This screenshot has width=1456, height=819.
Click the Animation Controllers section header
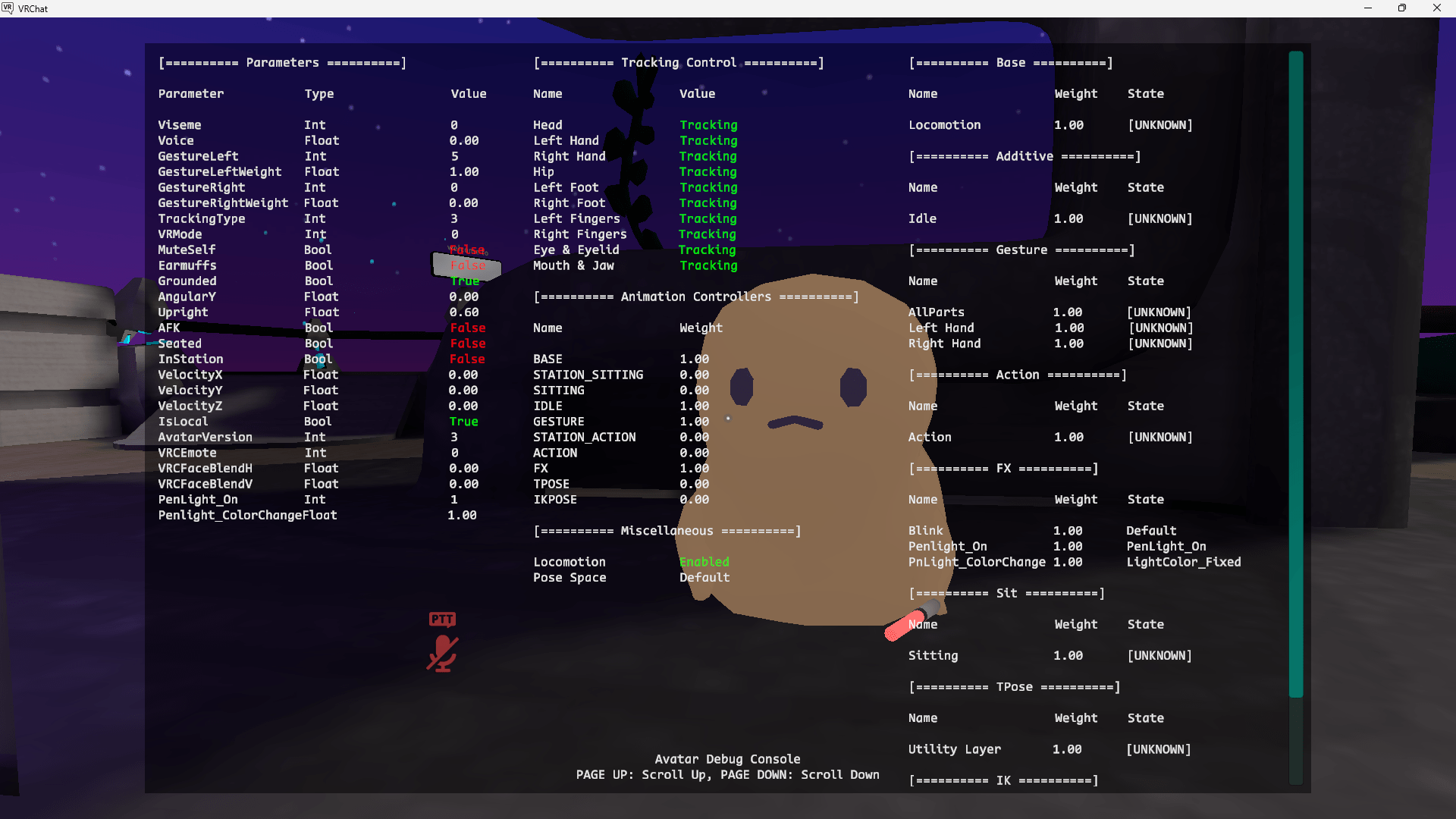pyautogui.click(x=695, y=297)
